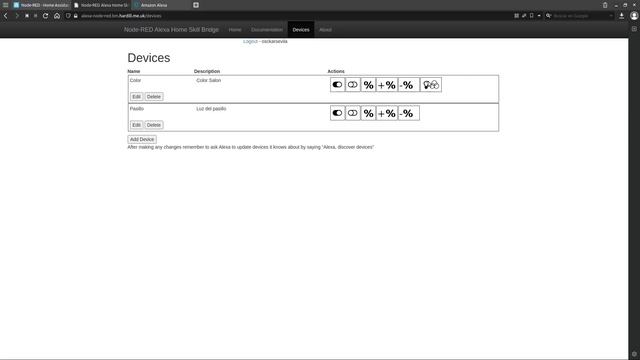Click the padlock icon in the address bar

pos(76,16)
